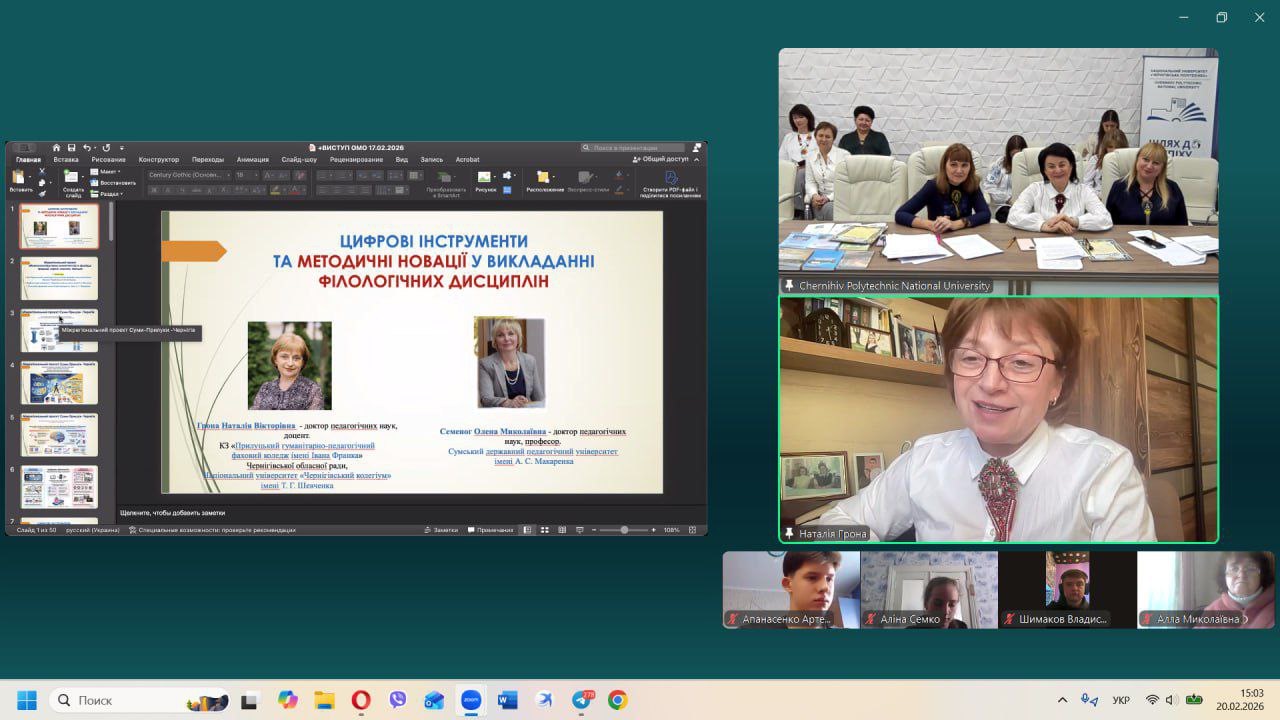
Task: Click the zoom slider in PowerPoint status bar
Action: pyautogui.click(x=624, y=530)
